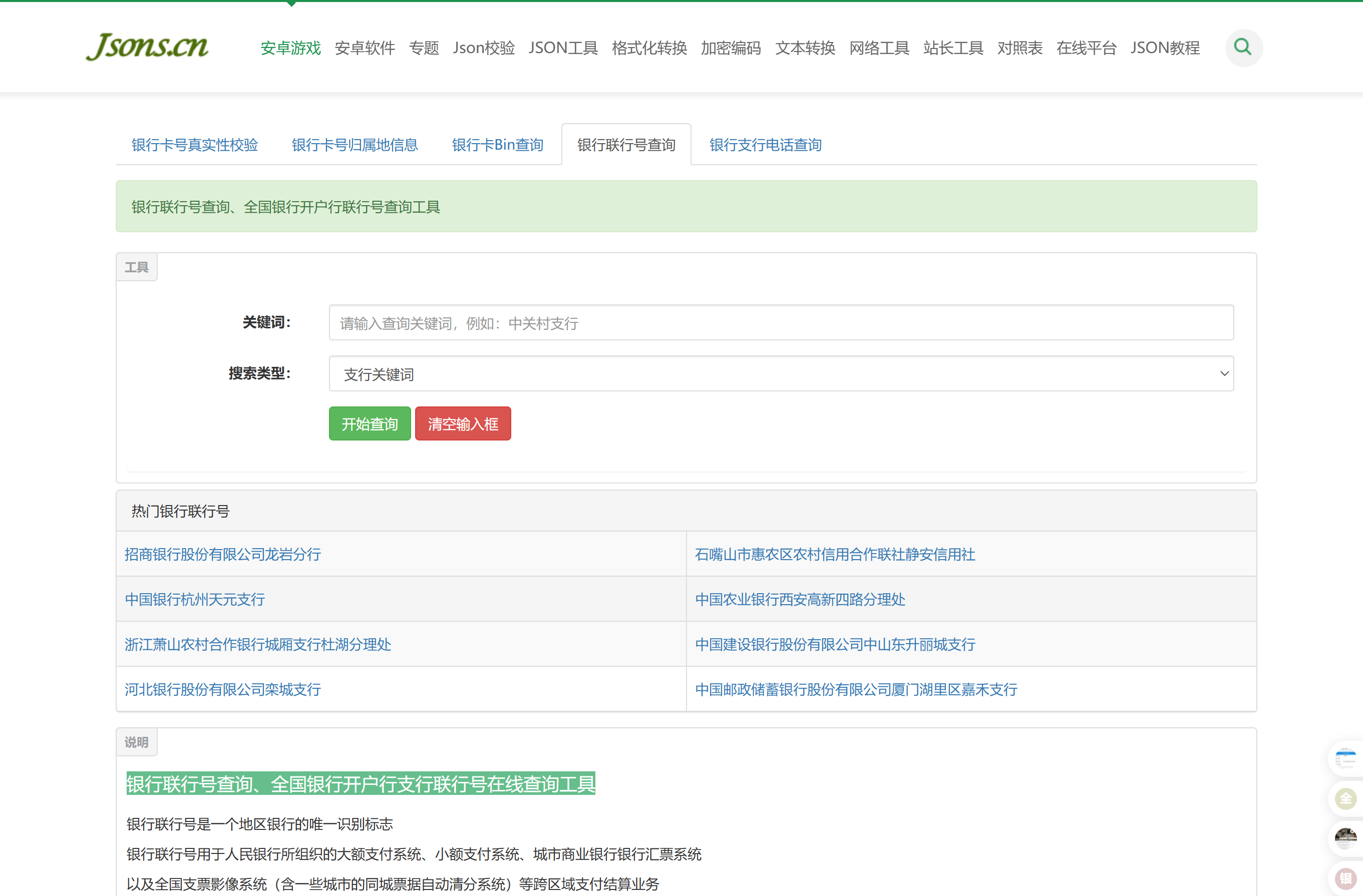The image size is (1363, 896).
Task: Open the JSON工具 navigation menu
Action: pos(562,48)
